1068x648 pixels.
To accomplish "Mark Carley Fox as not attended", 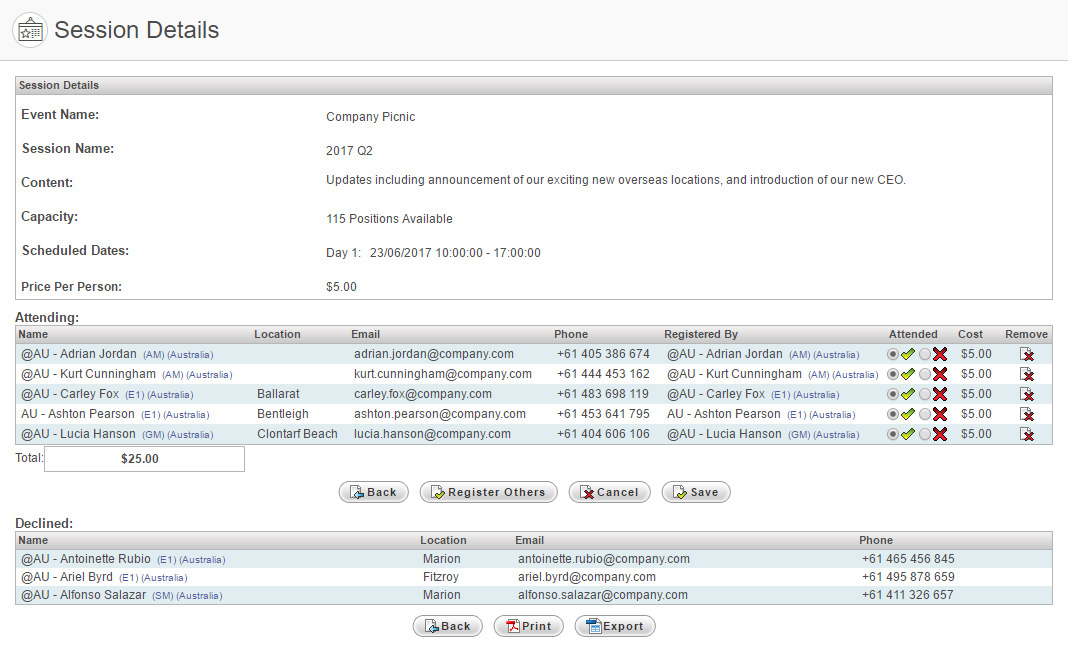I will pos(925,393).
